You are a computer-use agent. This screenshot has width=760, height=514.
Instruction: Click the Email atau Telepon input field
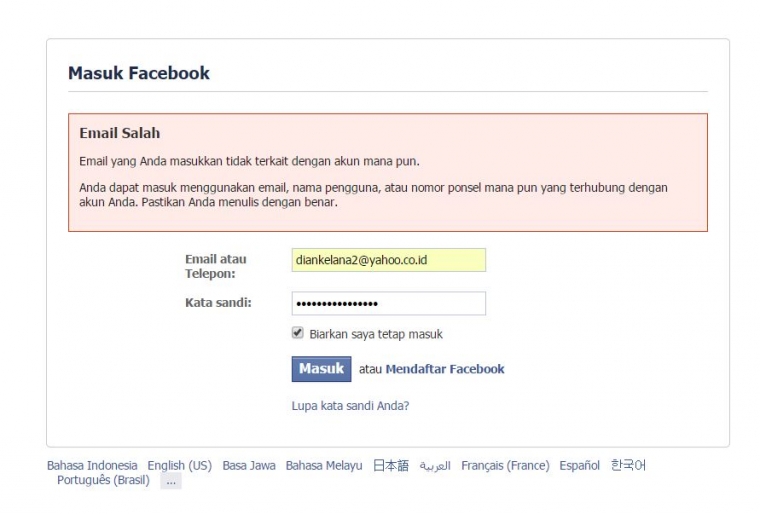(x=388, y=260)
